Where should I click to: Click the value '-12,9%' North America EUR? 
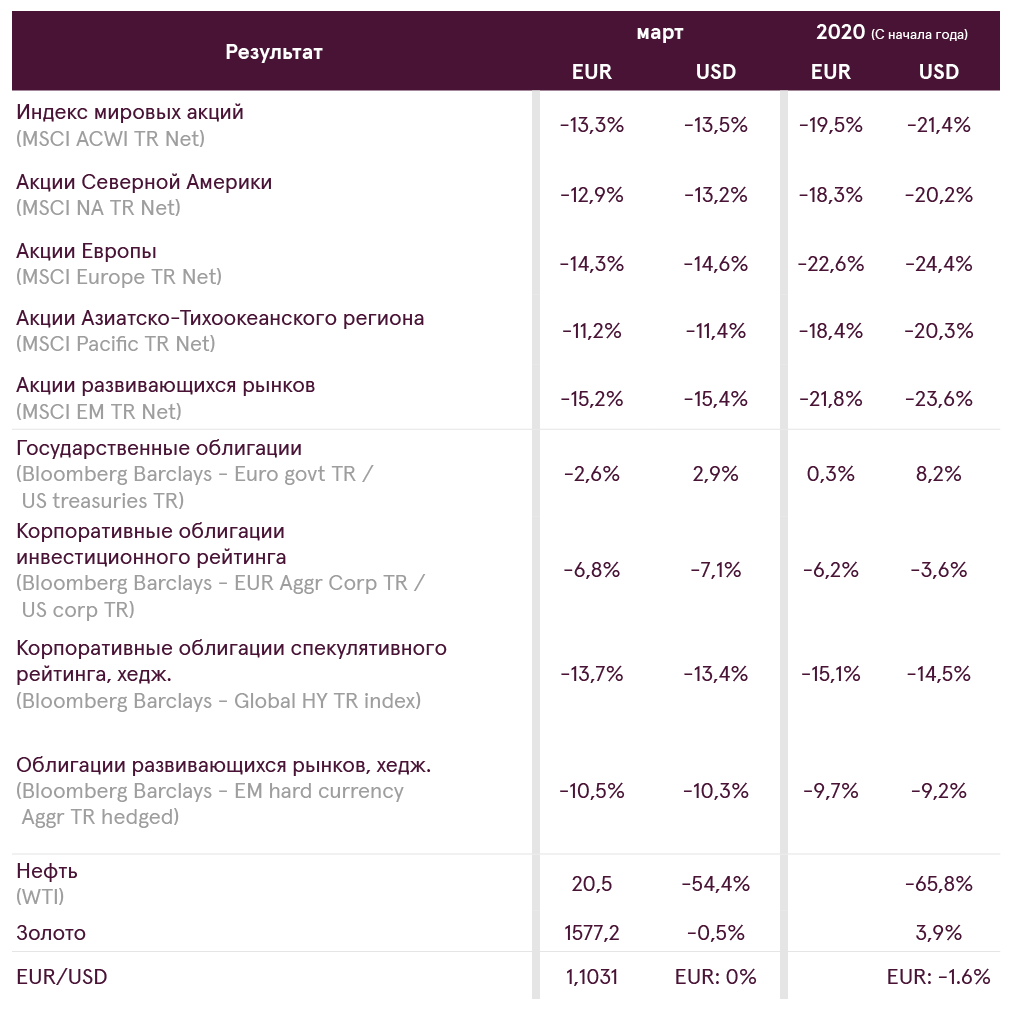tap(592, 195)
